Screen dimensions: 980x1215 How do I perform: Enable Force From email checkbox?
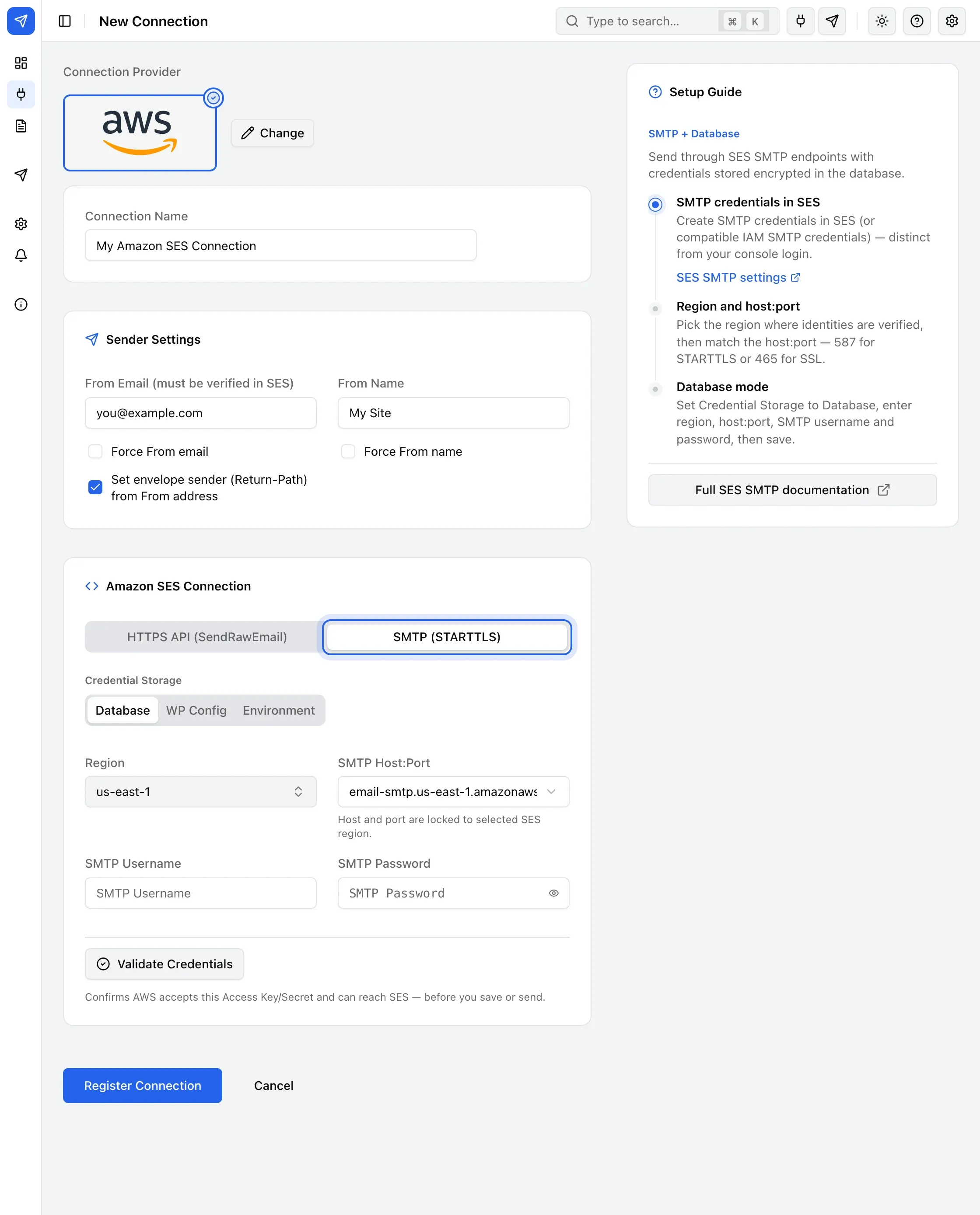tap(95, 451)
